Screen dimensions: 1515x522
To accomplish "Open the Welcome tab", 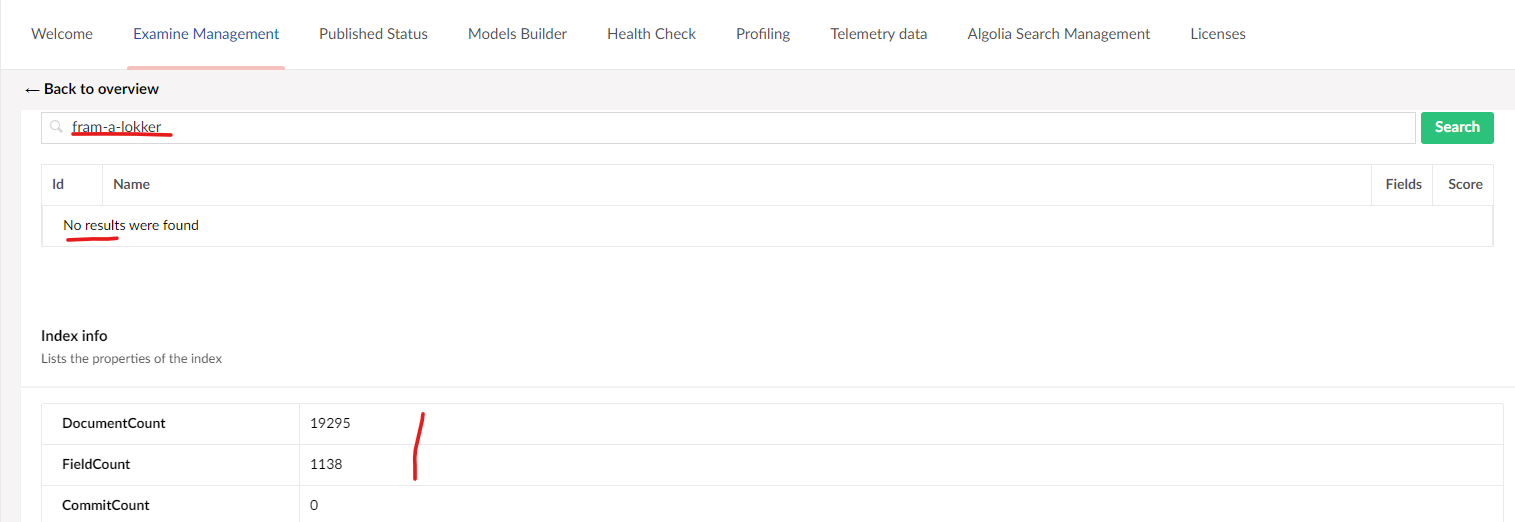I will click(62, 34).
